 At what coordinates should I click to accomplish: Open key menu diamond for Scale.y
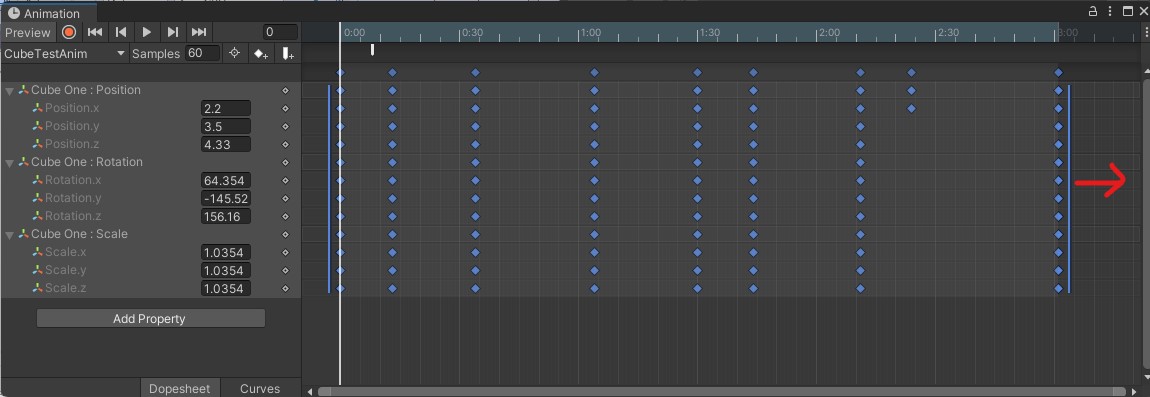(286, 270)
